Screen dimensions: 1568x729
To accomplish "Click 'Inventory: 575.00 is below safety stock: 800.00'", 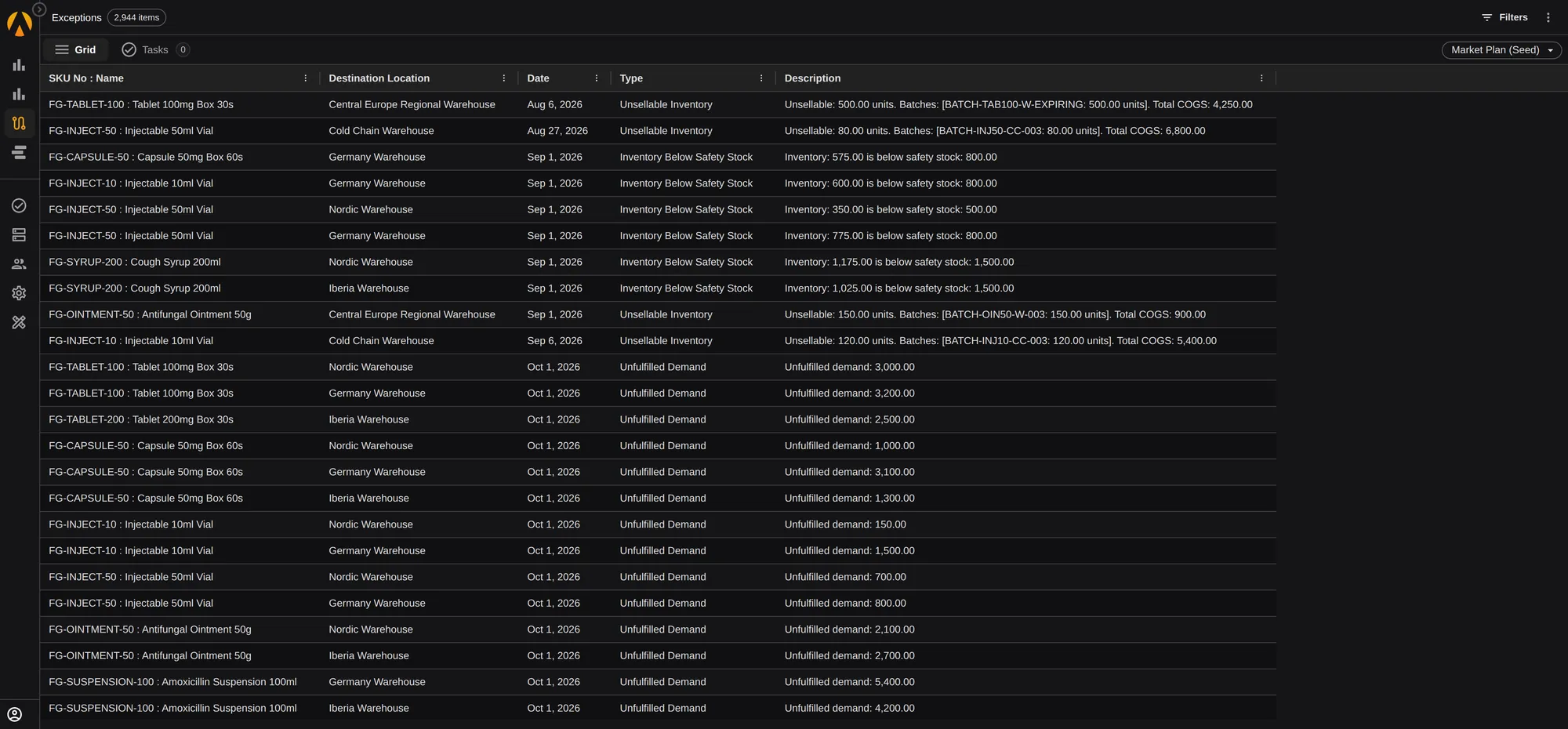I will point(891,157).
